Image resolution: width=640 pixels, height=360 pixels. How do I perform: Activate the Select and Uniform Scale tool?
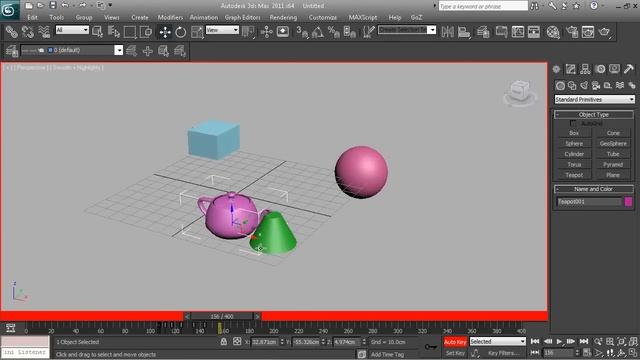click(x=197, y=32)
